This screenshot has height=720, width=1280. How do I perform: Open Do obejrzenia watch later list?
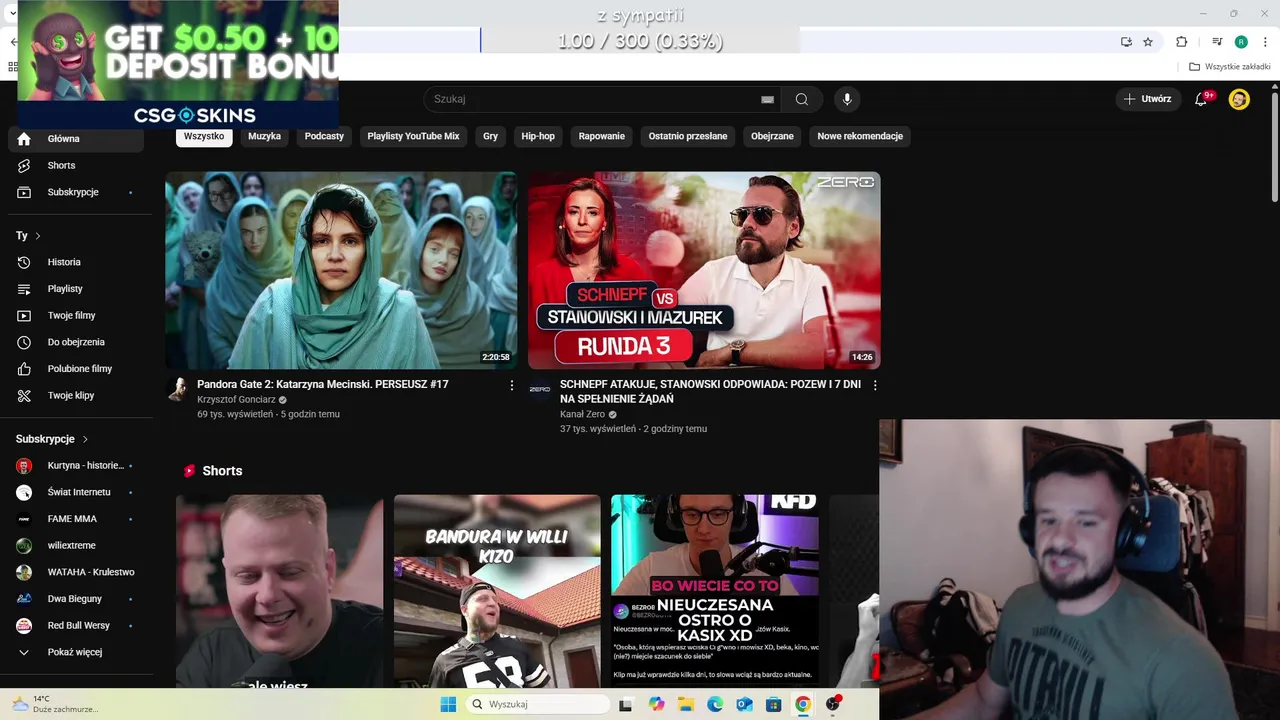coord(76,342)
